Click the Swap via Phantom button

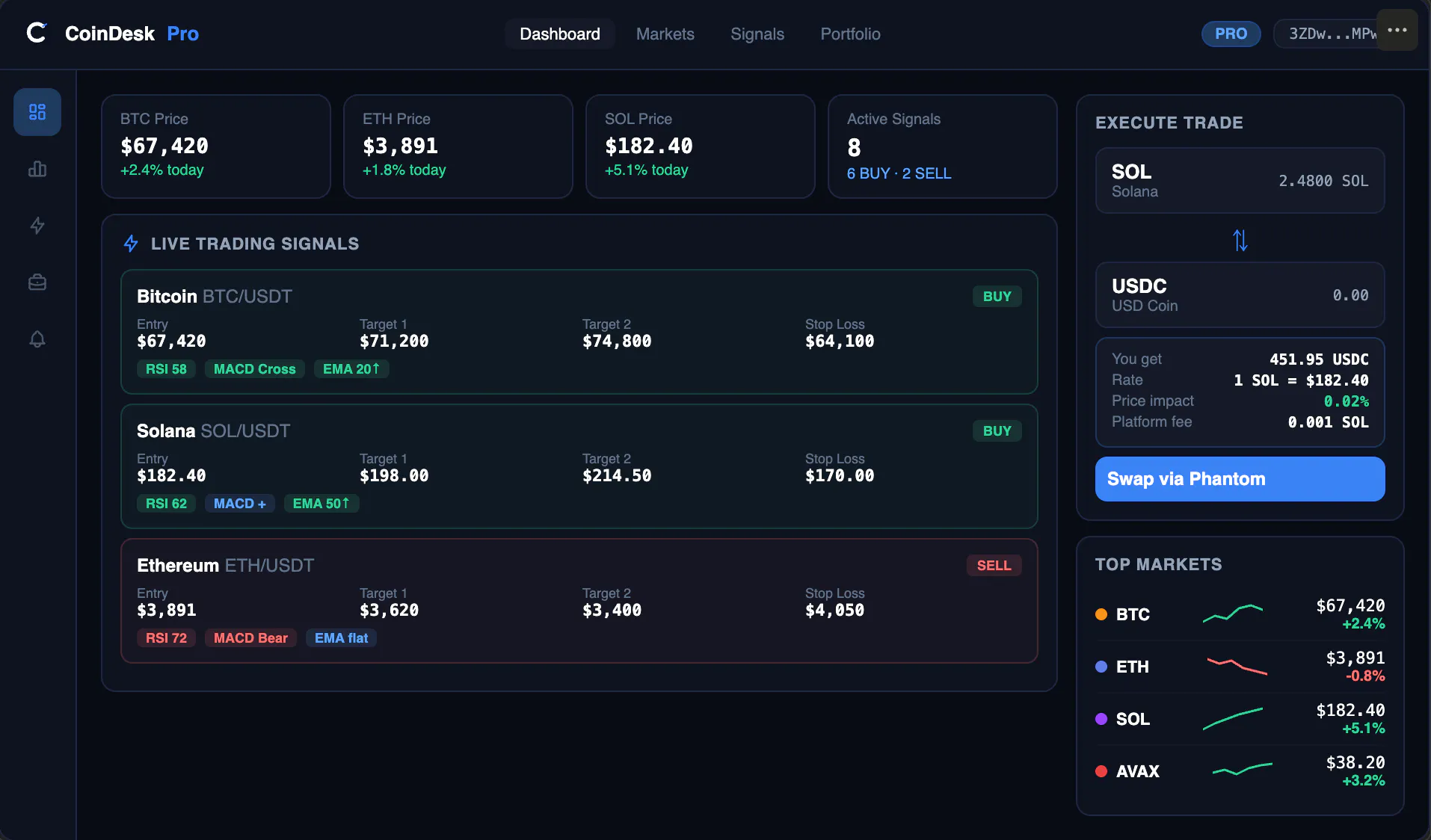[1240, 479]
